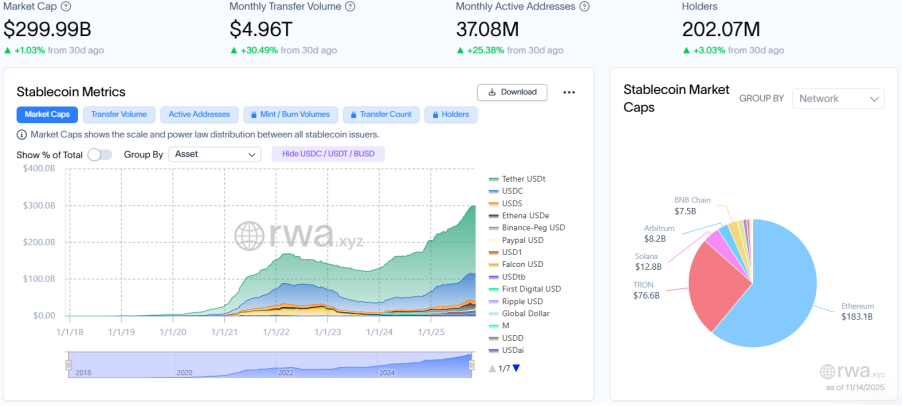This screenshot has width=902, height=406.
Task: Open the Group By Asset dropdown
Action: click(x=215, y=155)
